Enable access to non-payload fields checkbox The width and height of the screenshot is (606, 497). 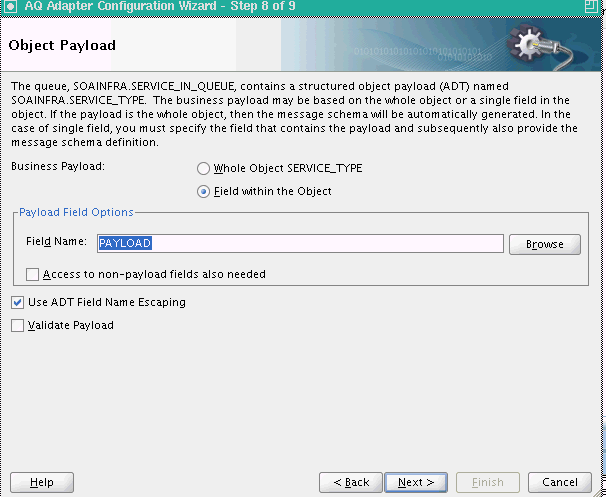(x=32, y=274)
